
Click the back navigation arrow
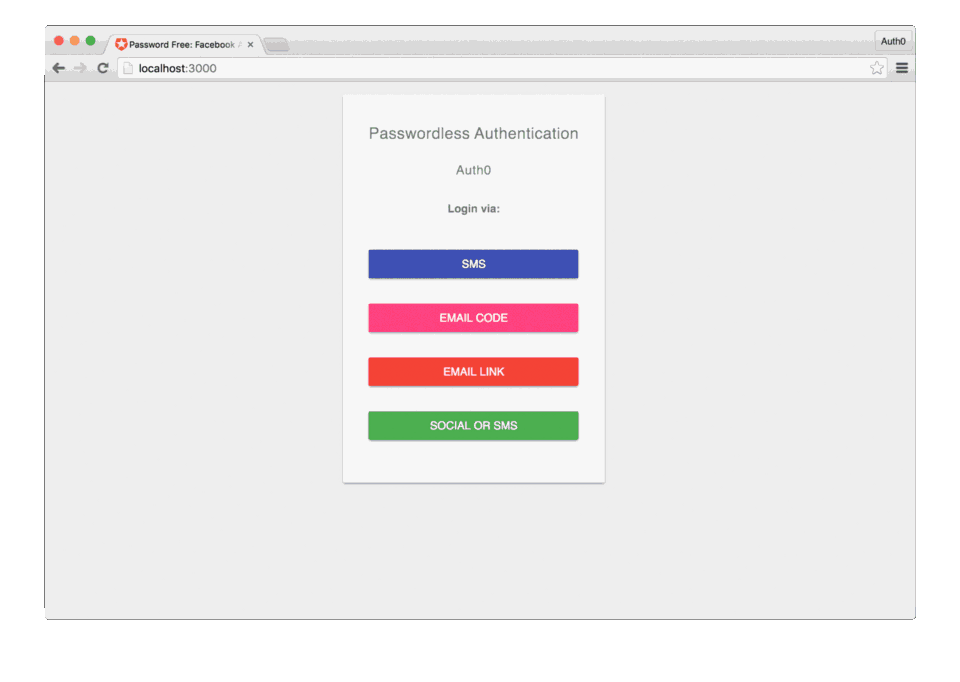[x=58, y=68]
